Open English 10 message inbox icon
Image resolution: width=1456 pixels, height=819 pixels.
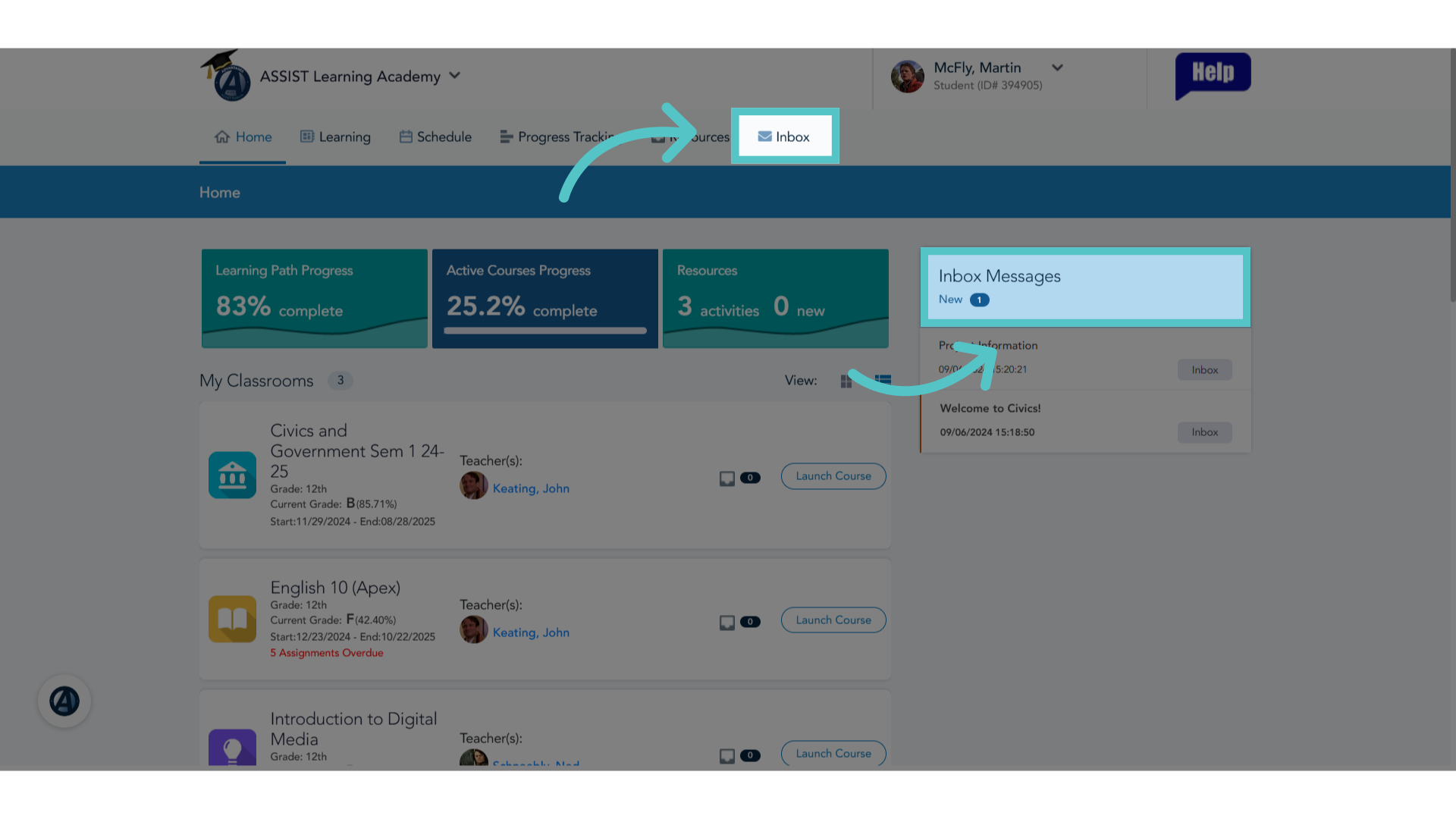pyautogui.click(x=726, y=623)
